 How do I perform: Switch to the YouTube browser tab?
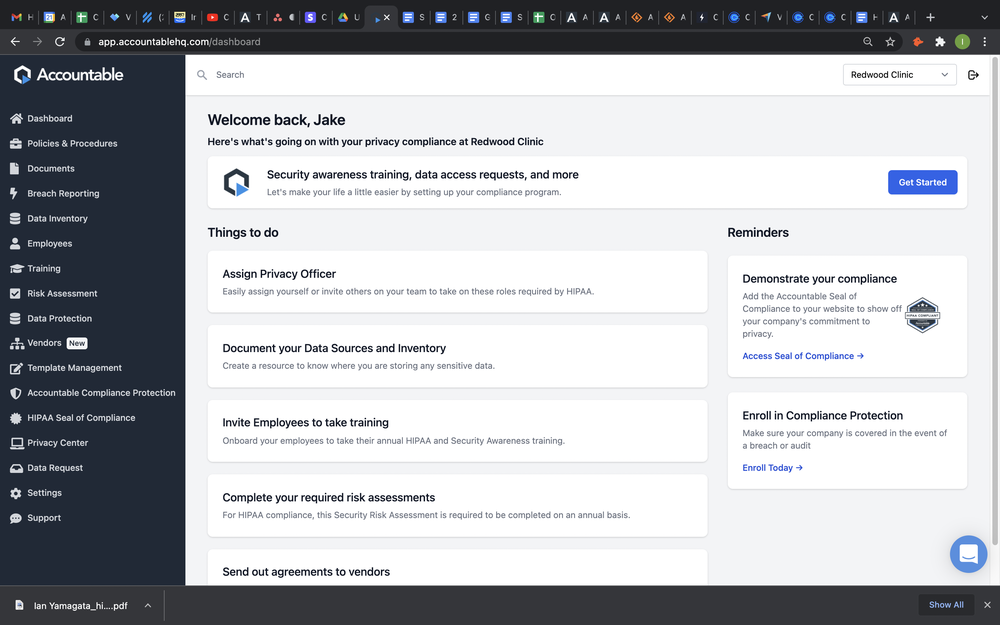[217, 17]
